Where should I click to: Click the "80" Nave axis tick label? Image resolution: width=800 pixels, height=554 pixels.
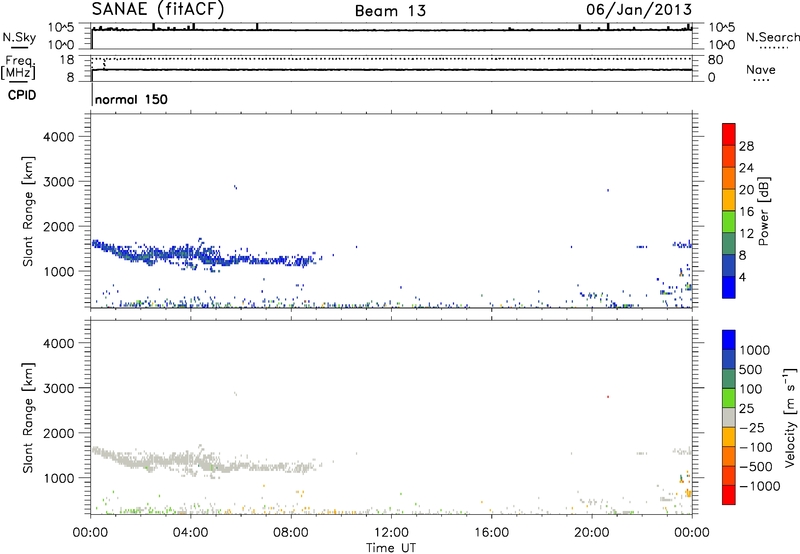click(715, 60)
